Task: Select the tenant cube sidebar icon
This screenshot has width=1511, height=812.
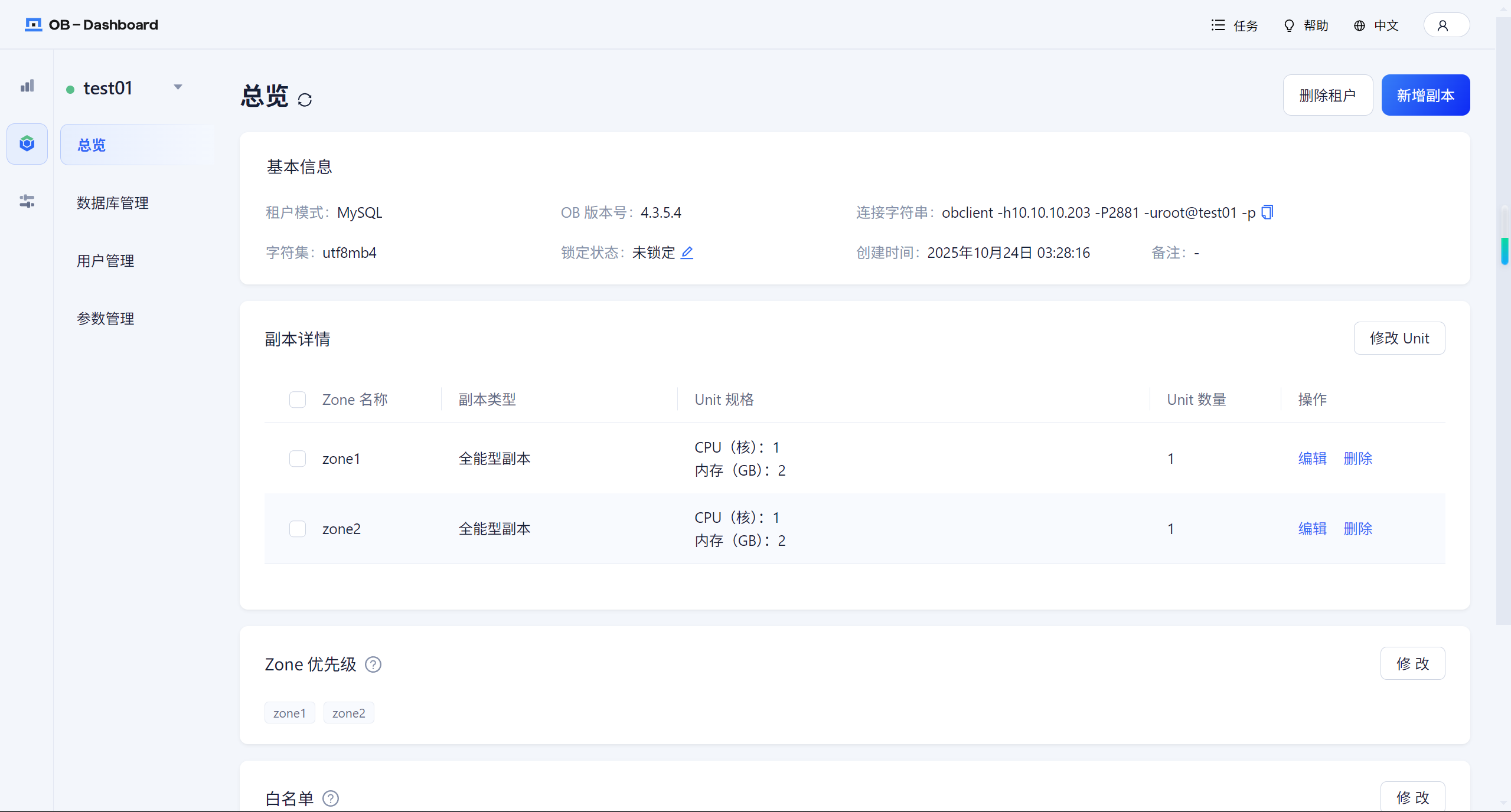Action: [x=27, y=143]
